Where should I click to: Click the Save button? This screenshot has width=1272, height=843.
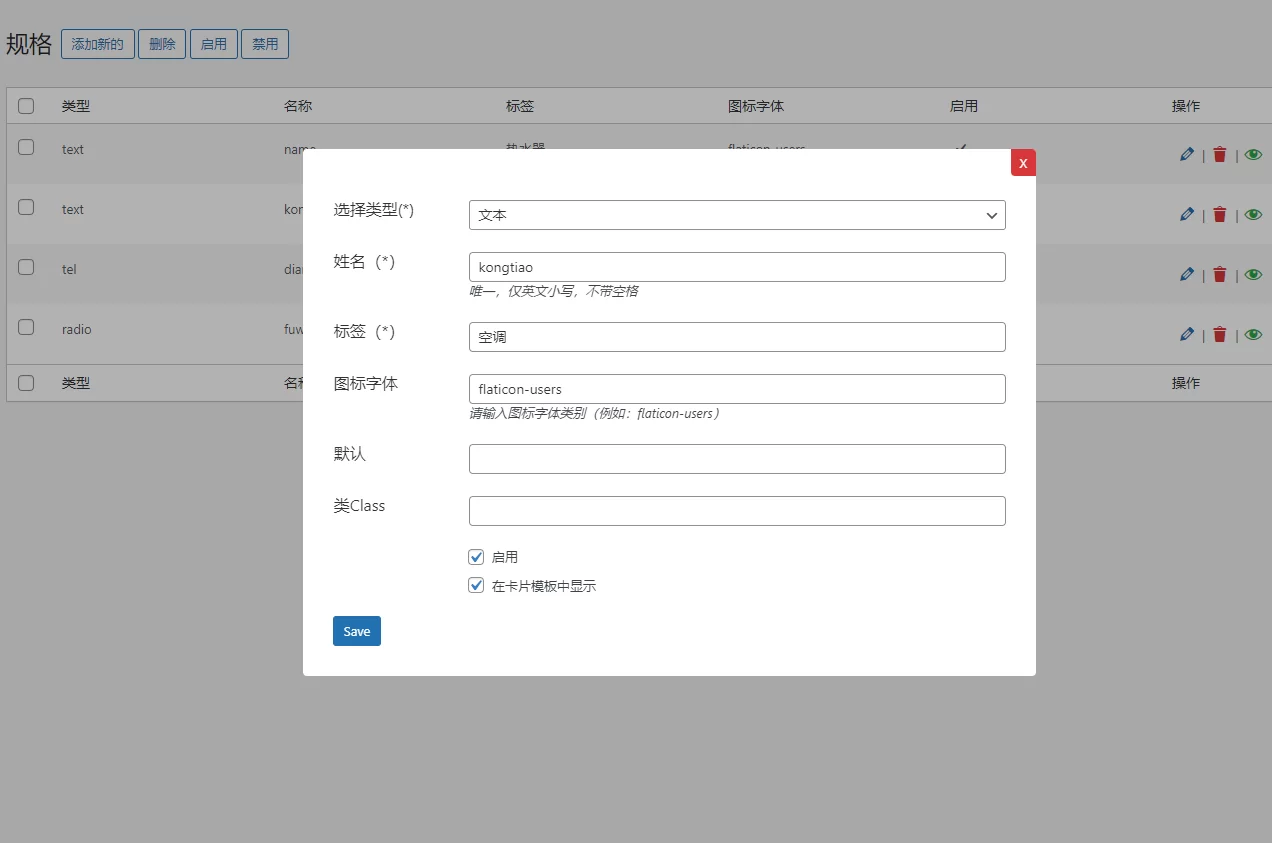(x=357, y=631)
